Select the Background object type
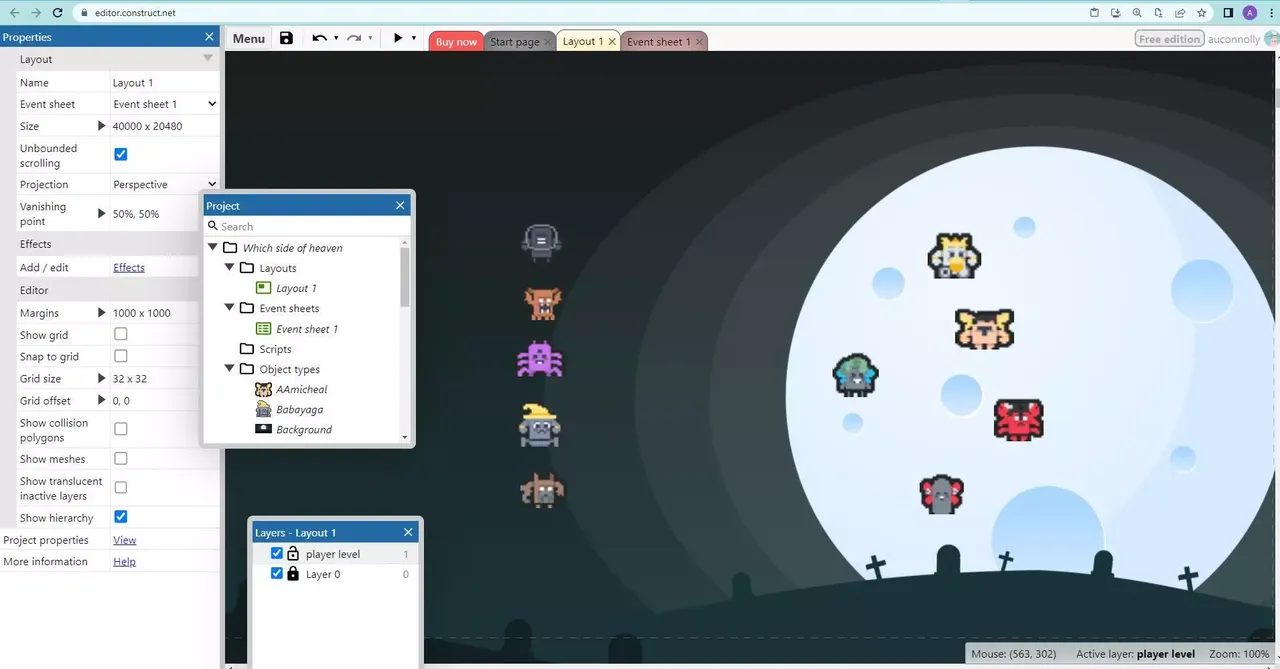The width and height of the screenshot is (1280, 669). tap(294, 429)
